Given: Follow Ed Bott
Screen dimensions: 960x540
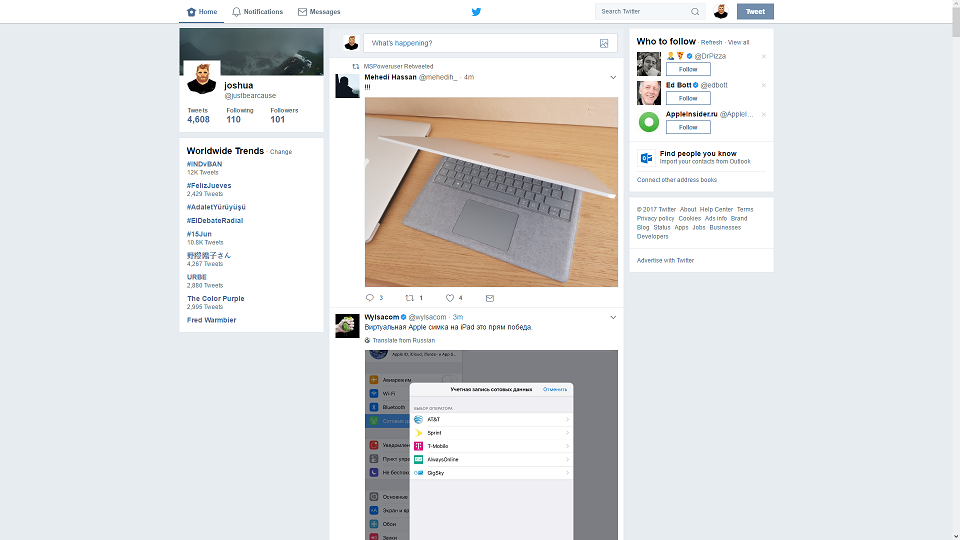Looking at the screenshot, I should (688, 98).
